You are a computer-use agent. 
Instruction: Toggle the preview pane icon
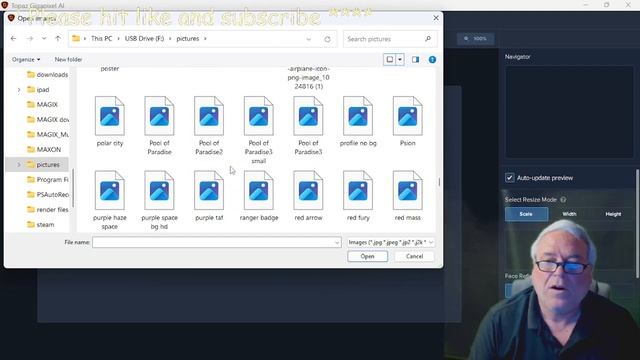416,60
